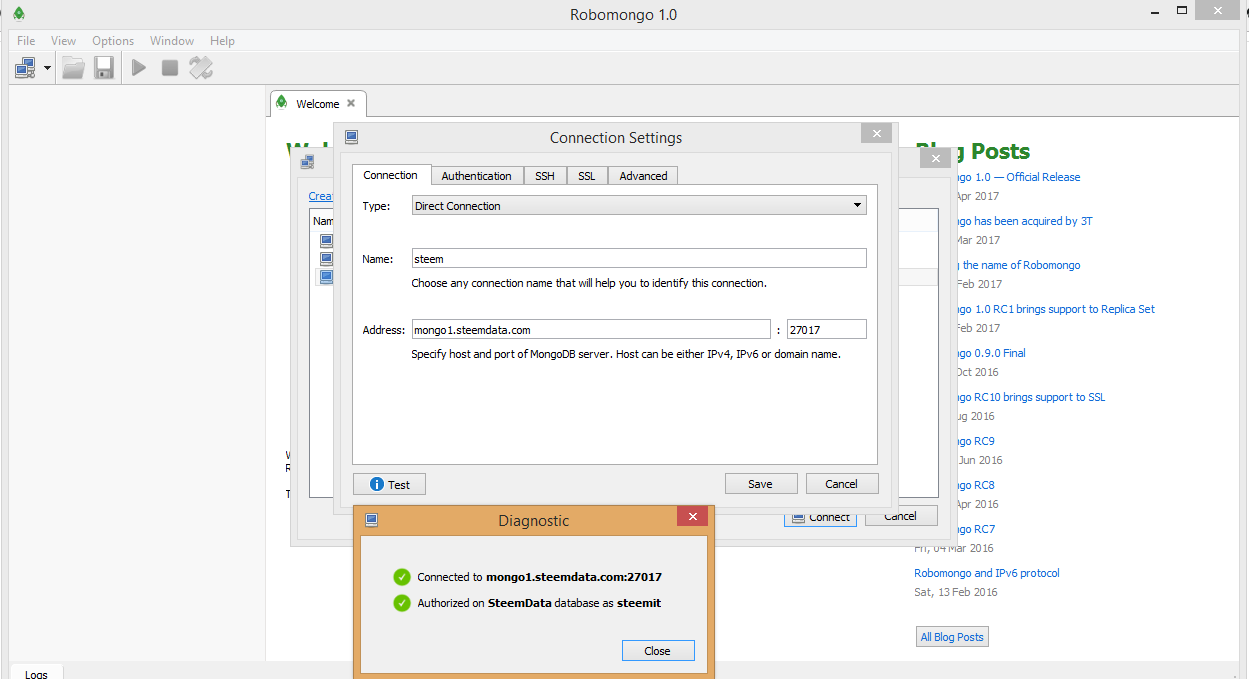Open 'RC10 brings support to SSL' link
The width and height of the screenshot is (1249, 679).
point(1034,397)
